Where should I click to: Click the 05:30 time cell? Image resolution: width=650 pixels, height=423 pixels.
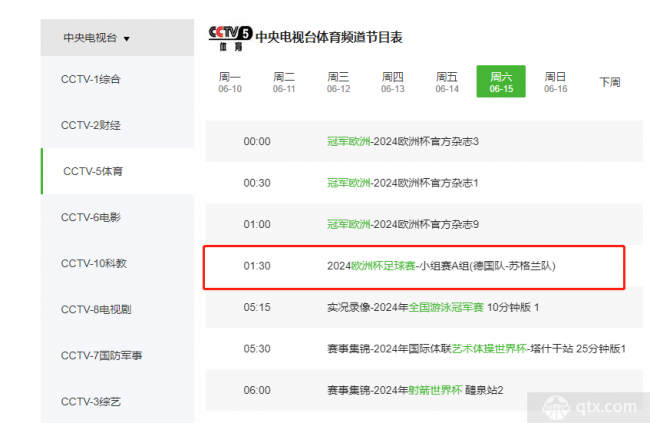(257, 349)
